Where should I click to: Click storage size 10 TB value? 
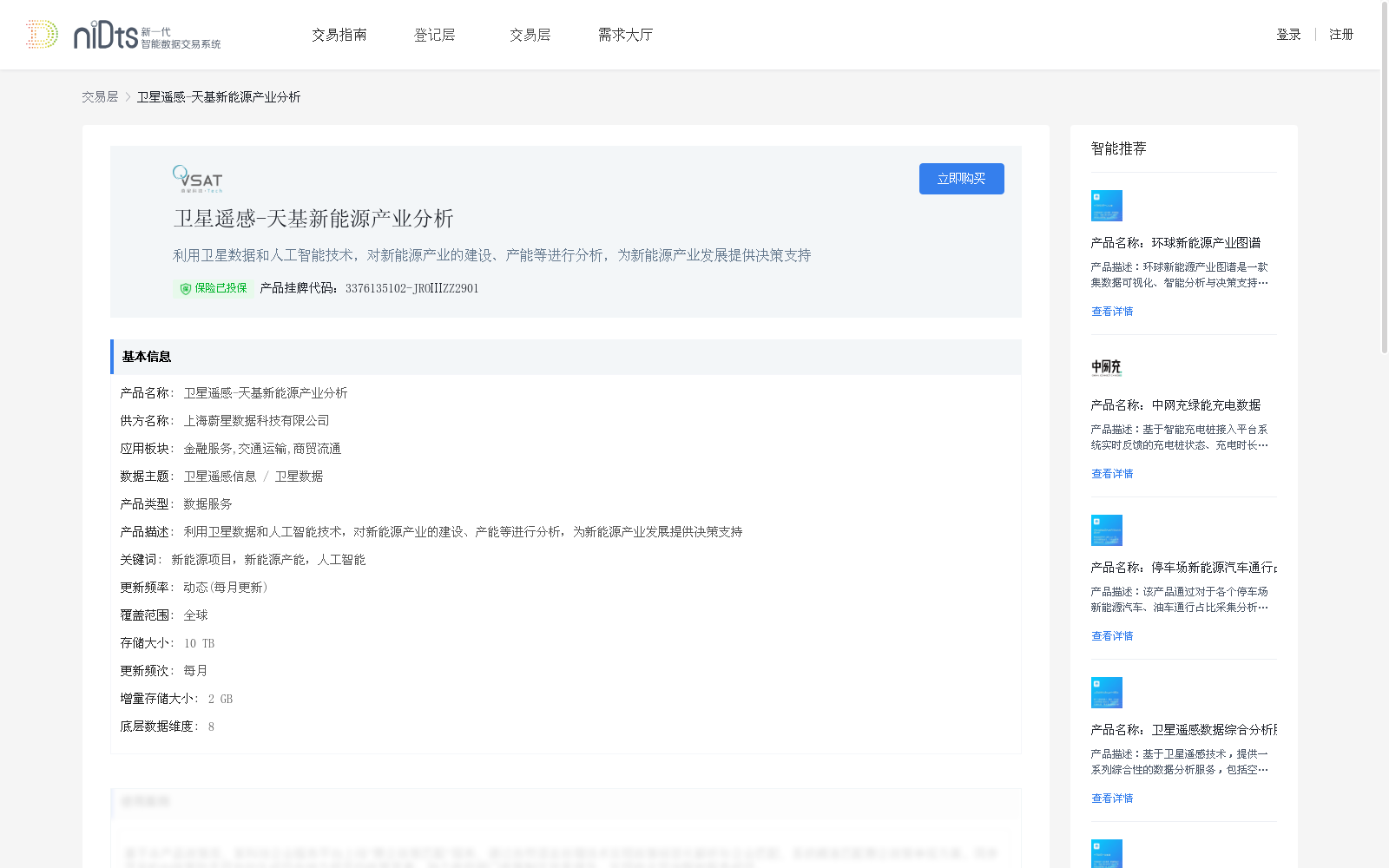(199, 643)
